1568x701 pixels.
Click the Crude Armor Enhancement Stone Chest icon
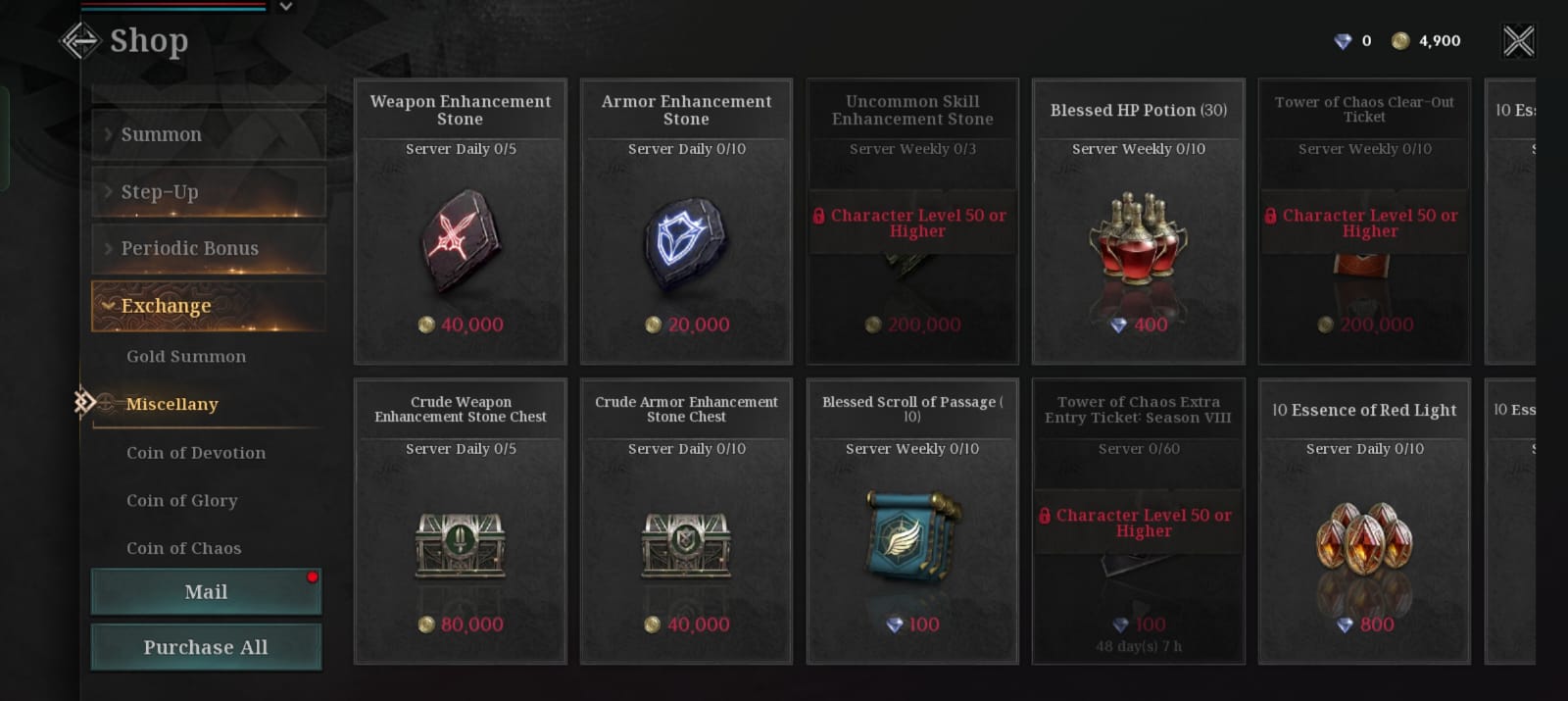[686, 544]
